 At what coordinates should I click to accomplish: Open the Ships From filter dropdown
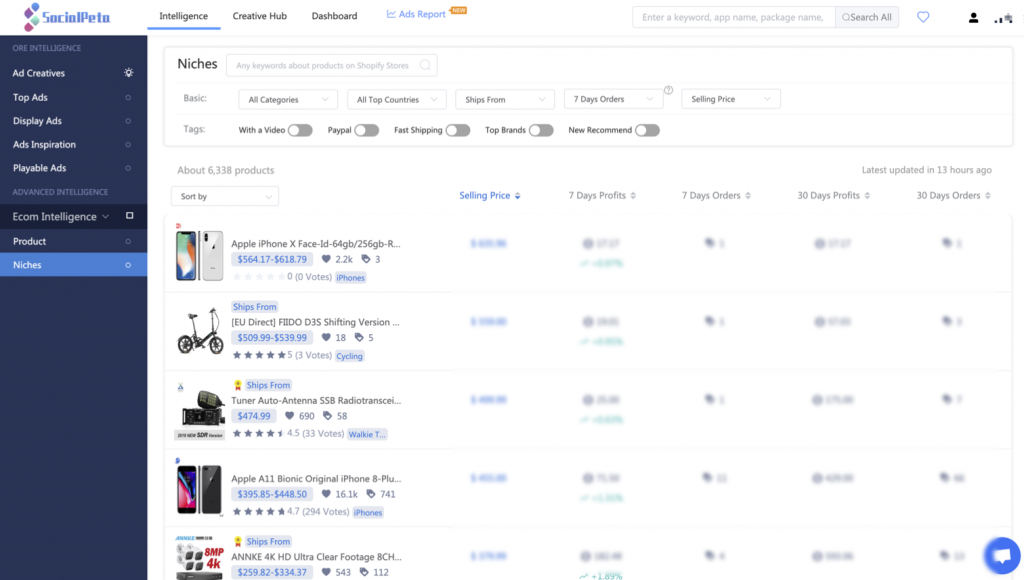(505, 99)
